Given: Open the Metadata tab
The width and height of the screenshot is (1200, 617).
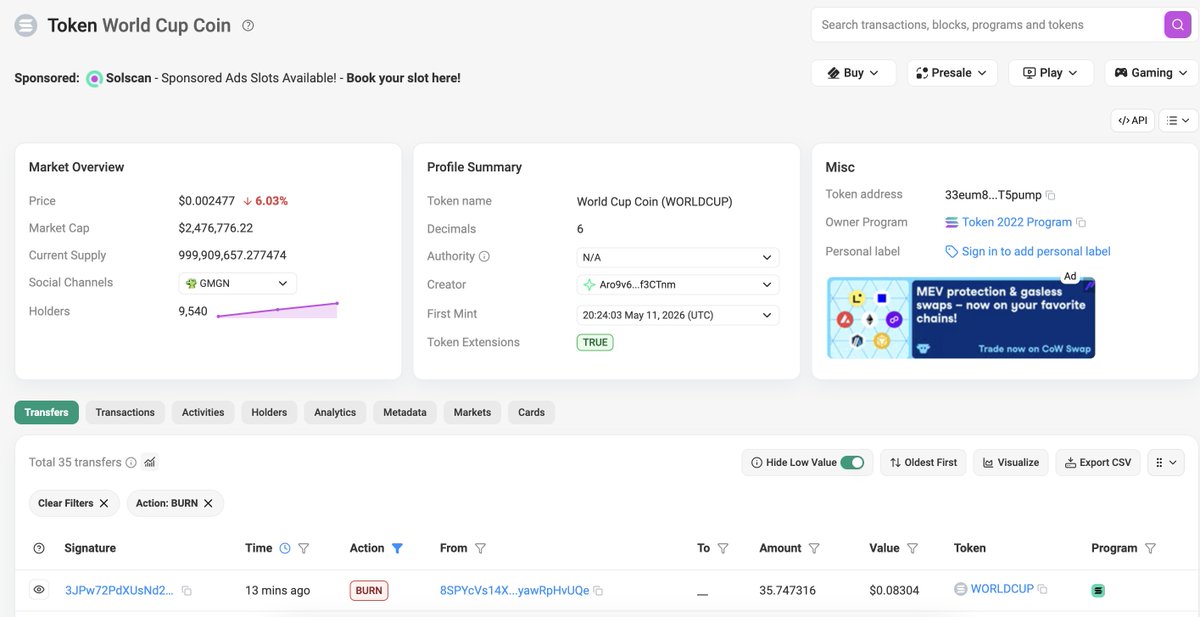Looking at the screenshot, I should click(x=405, y=412).
